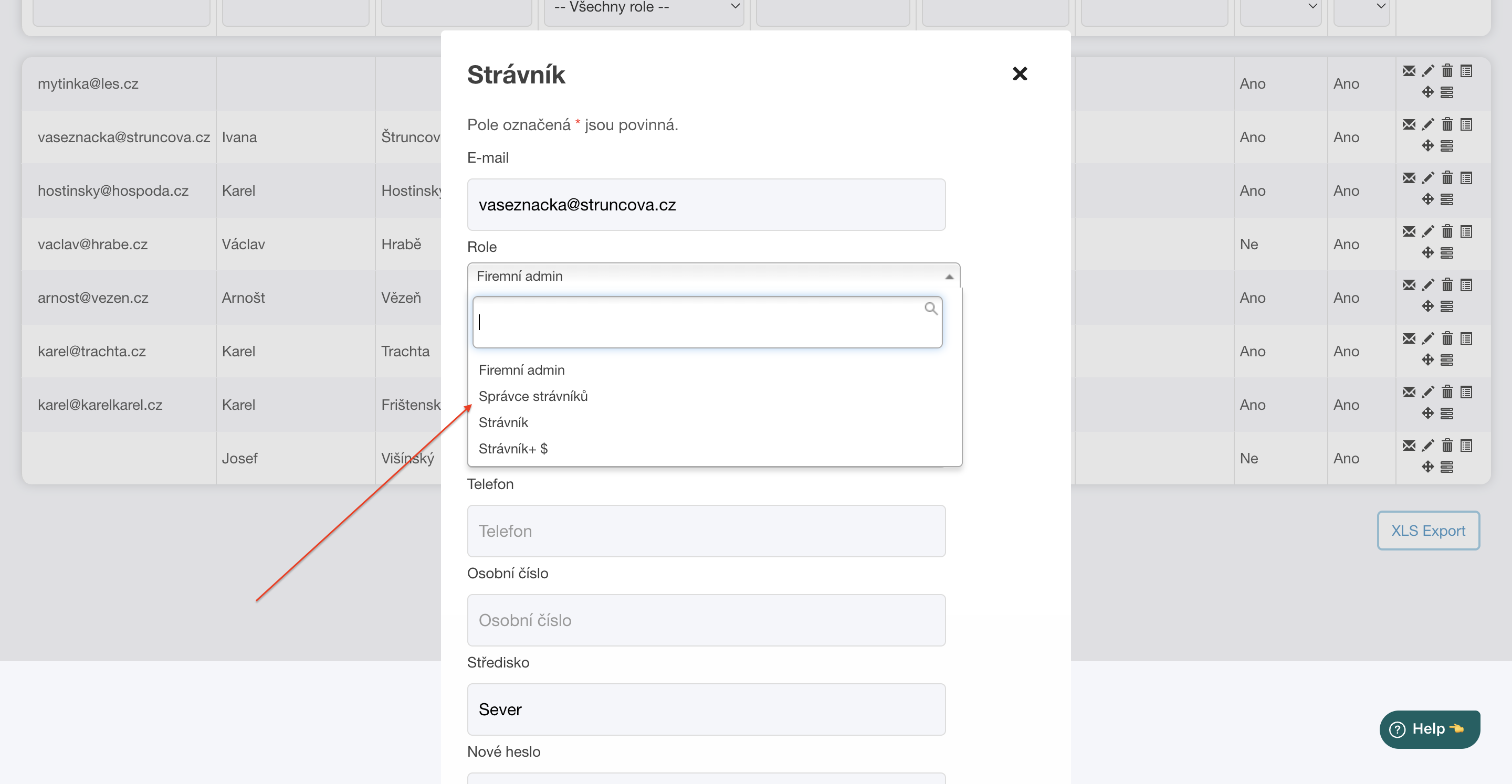The image size is (1512, 784).
Task: Click the Telefon input field
Action: (x=706, y=531)
